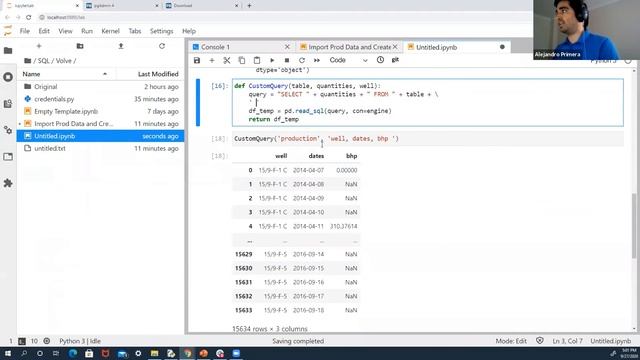Click Python 3 | Idle in status bar
Image resolution: width=640 pixels, height=360 pixels.
pyautogui.click(x=80, y=341)
